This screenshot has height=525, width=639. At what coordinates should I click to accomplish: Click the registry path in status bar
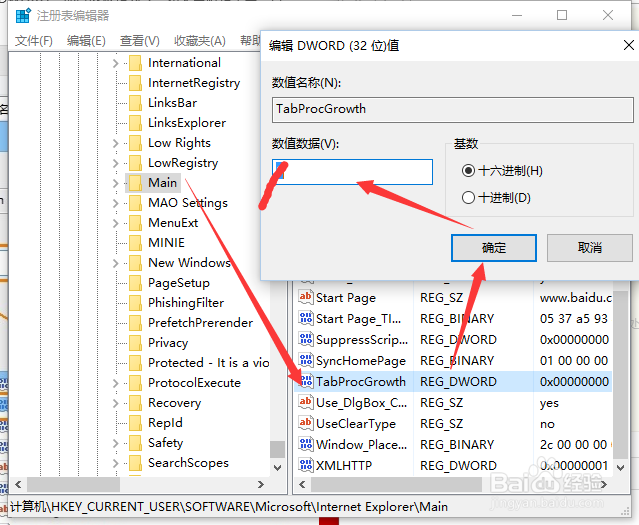pos(229,507)
